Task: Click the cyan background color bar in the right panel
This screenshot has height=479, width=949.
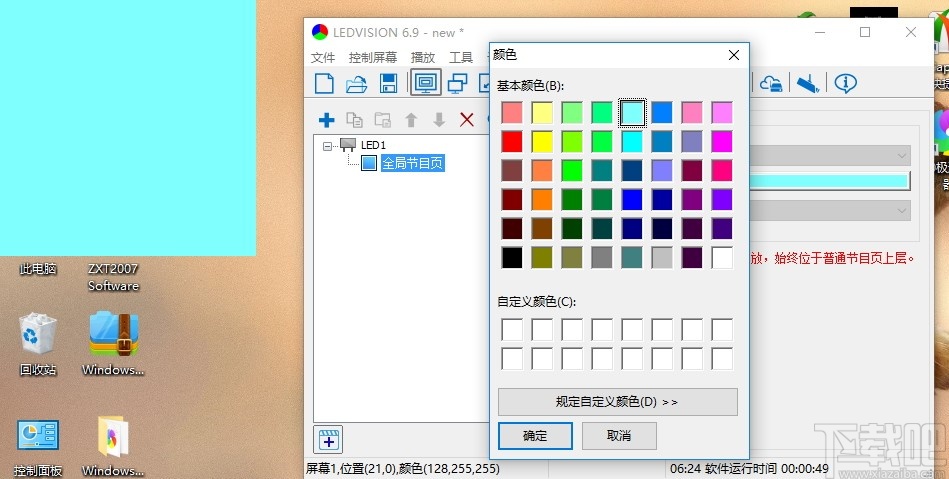Action: (830, 182)
